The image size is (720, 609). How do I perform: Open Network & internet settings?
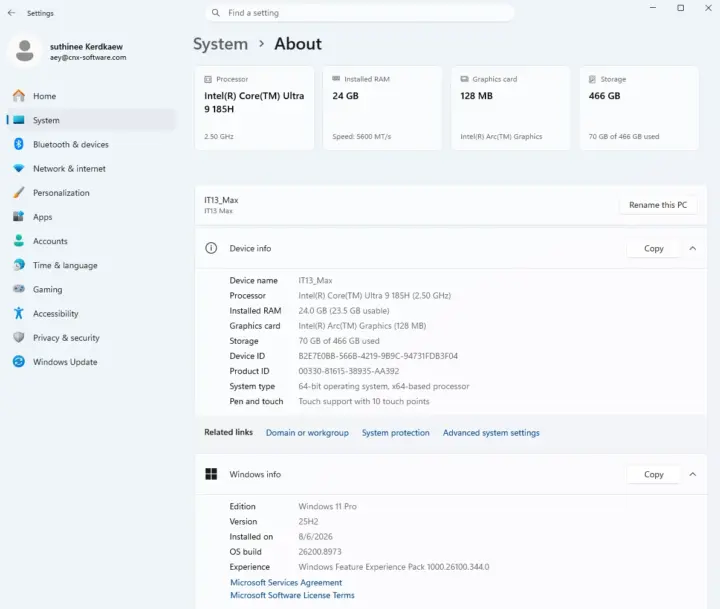[91, 169]
